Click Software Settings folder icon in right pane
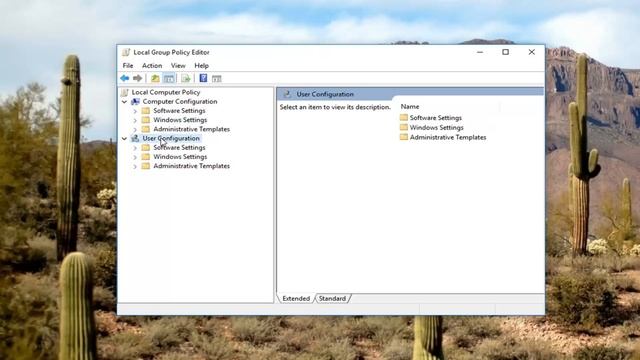The image size is (640, 360). click(404, 118)
